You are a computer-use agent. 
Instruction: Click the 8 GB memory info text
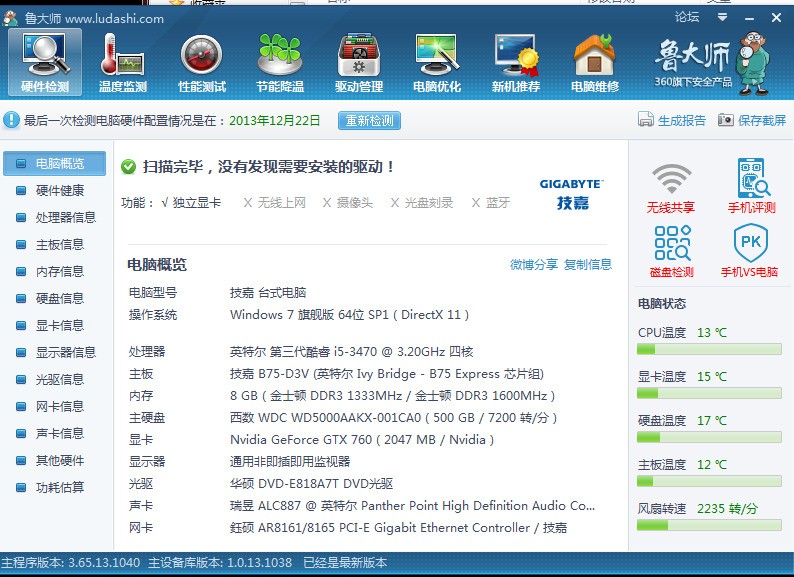pyautogui.click(x=392, y=396)
